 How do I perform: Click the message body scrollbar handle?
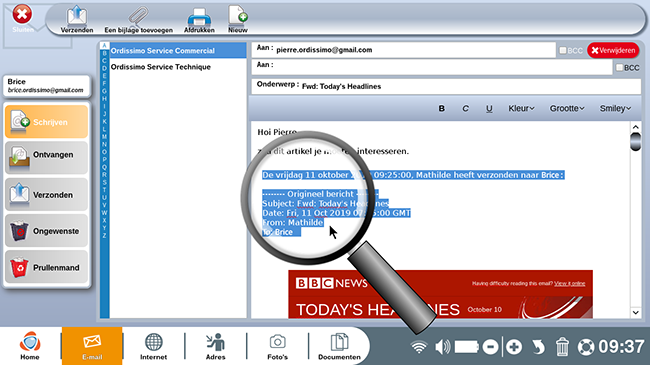635,141
